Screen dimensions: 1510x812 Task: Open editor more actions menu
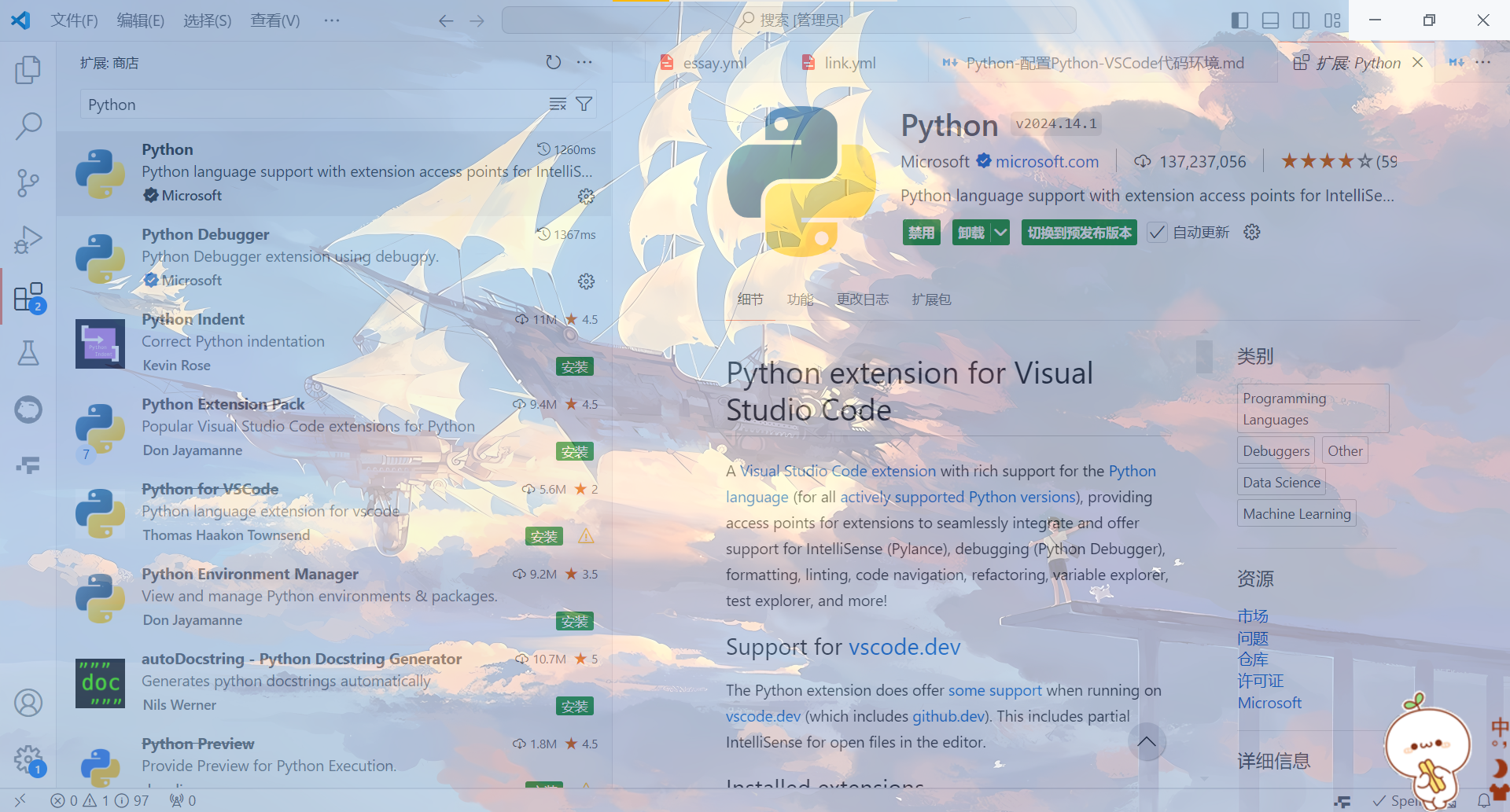(1483, 62)
